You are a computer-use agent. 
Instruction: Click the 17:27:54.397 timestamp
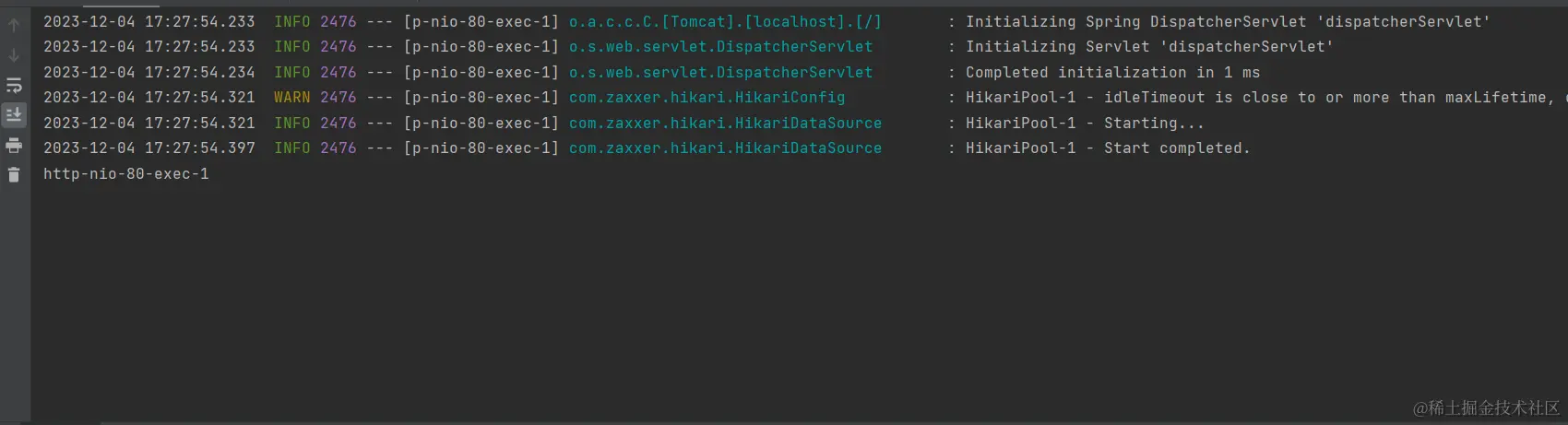click(x=200, y=148)
